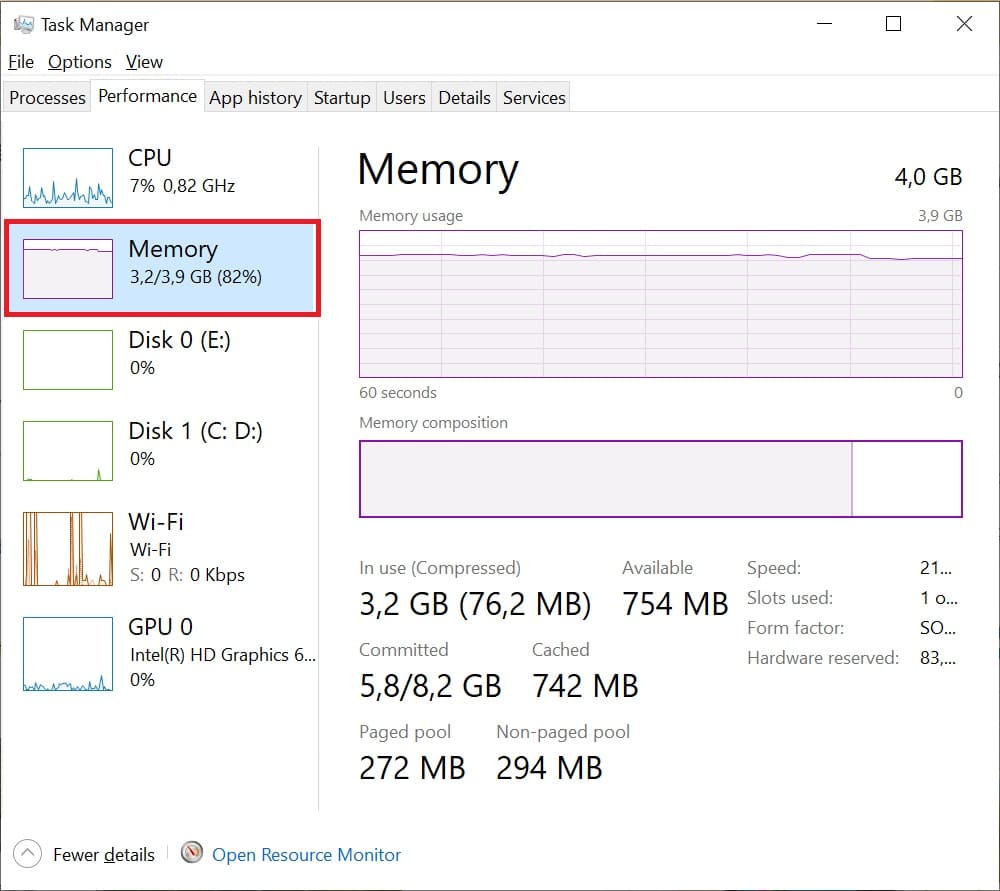Switch to the Performance tab
1000x891 pixels.
147,96
